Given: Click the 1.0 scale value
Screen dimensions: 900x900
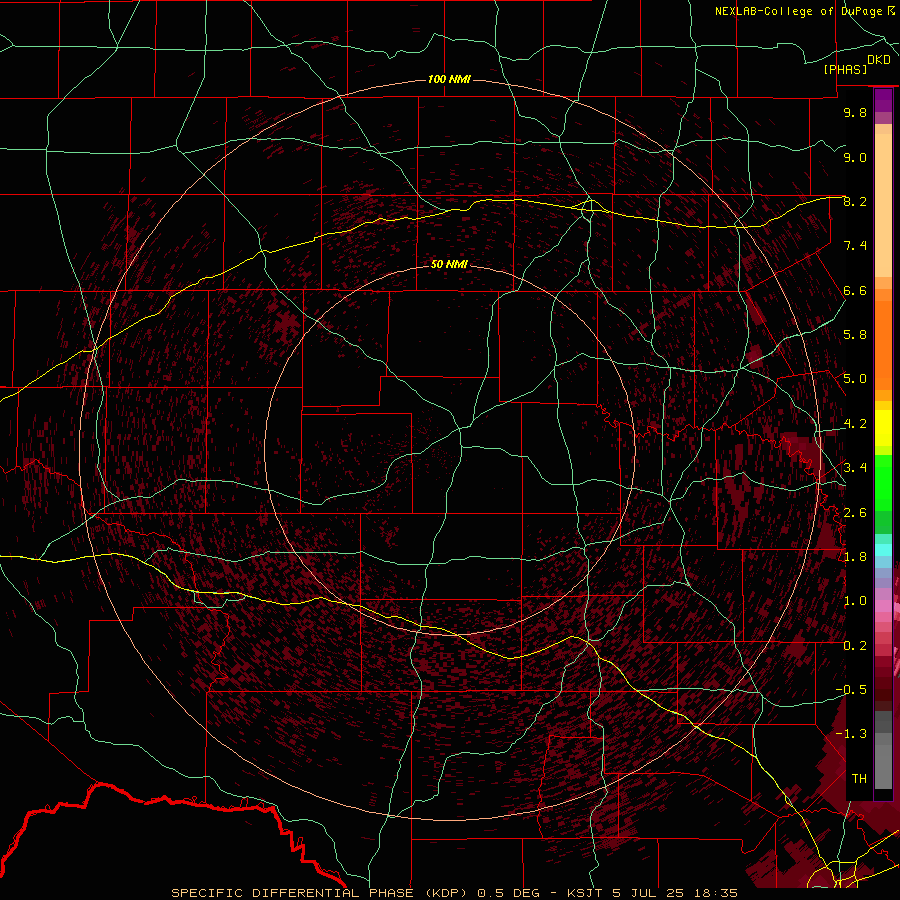Looking at the screenshot, I should pyautogui.click(x=855, y=601).
